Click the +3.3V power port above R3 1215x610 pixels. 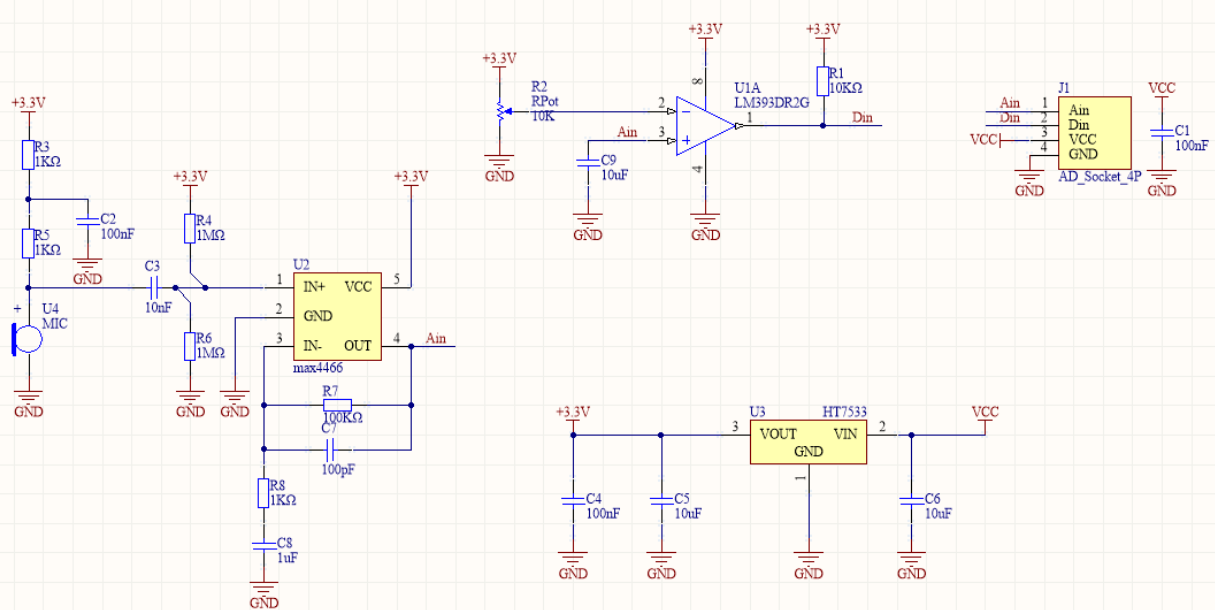pyautogui.click(x=28, y=105)
